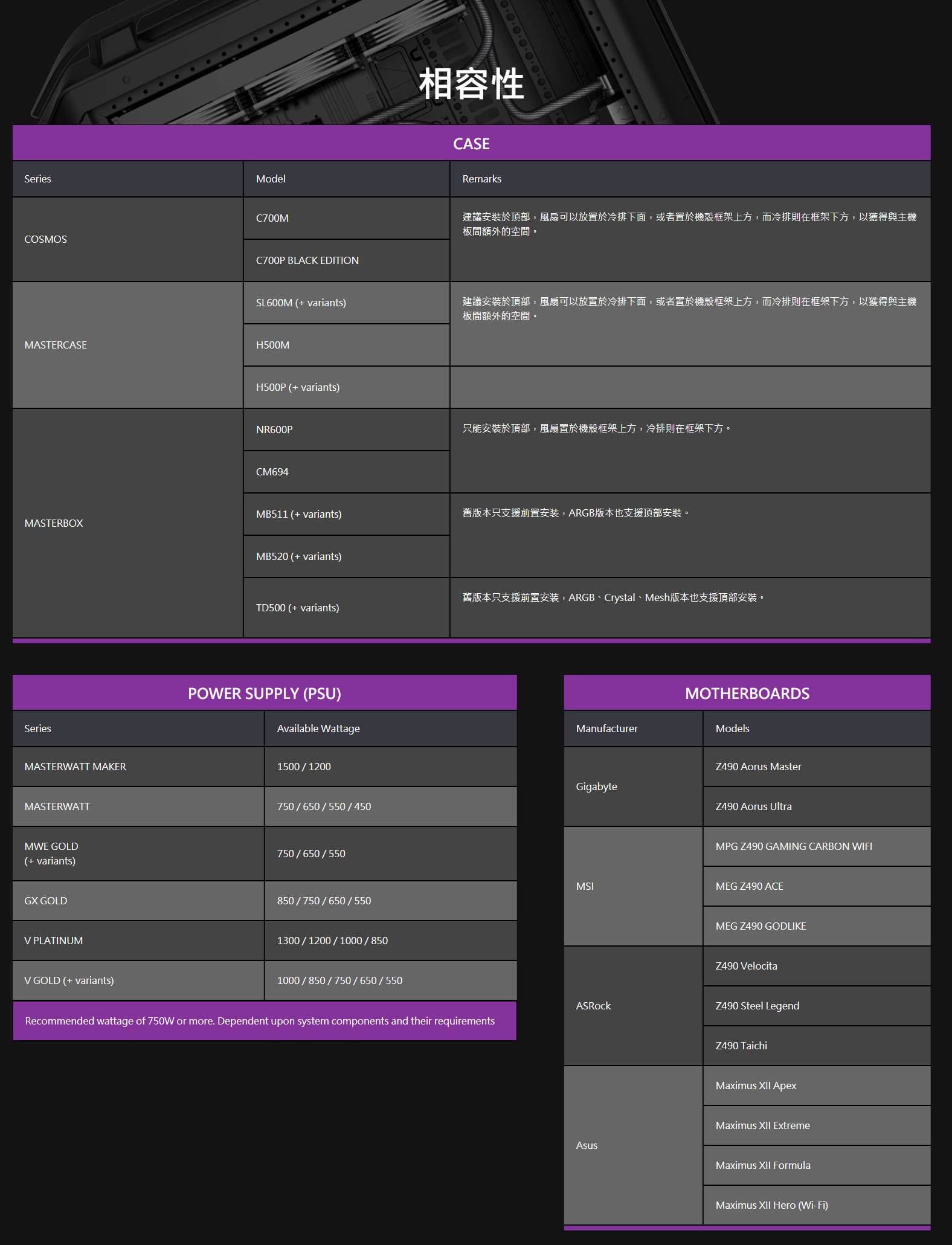
Task: Select the MASTERWATT MAKER row
Action: (265, 767)
